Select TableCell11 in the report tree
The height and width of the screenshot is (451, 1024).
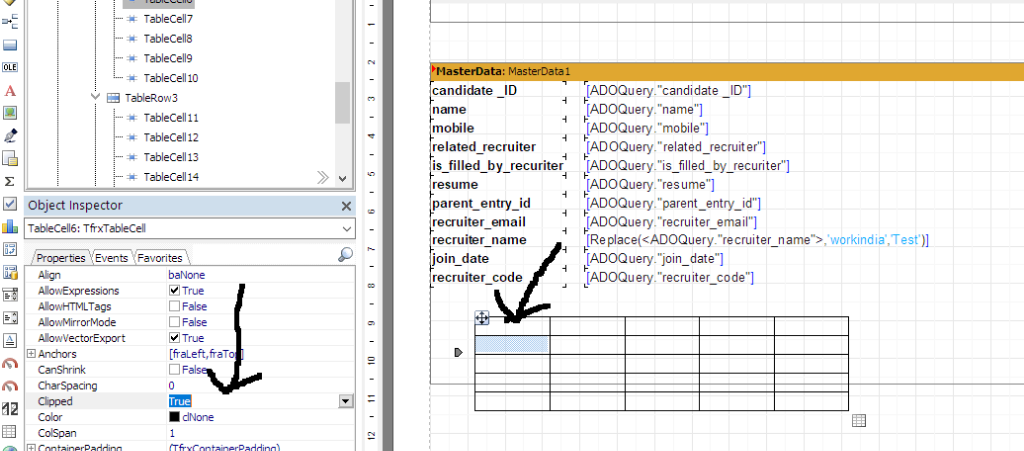[x=170, y=117]
